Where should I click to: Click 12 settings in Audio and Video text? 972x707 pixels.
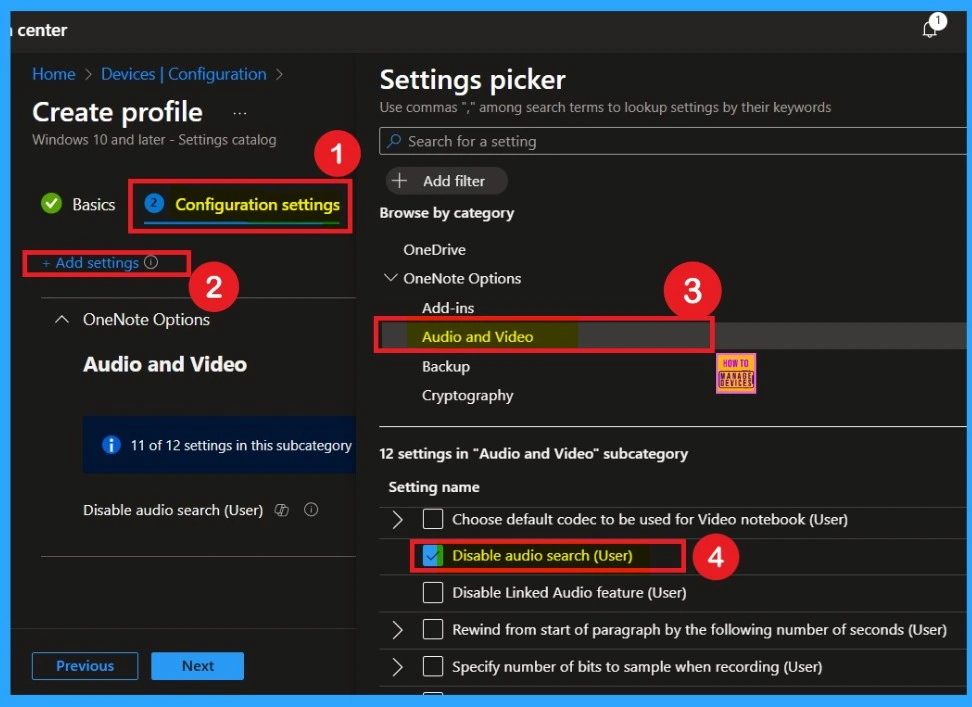click(533, 454)
